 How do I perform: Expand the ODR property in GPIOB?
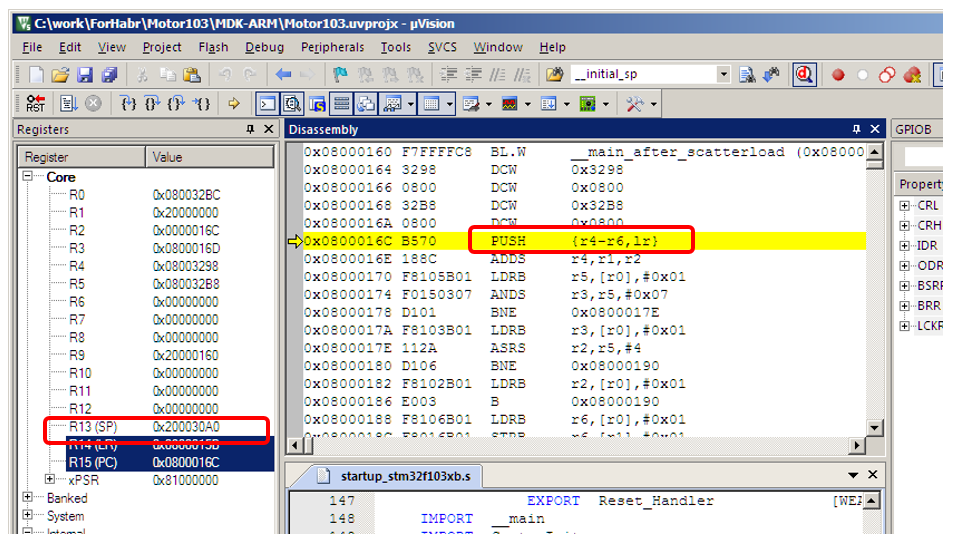[x=905, y=266]
